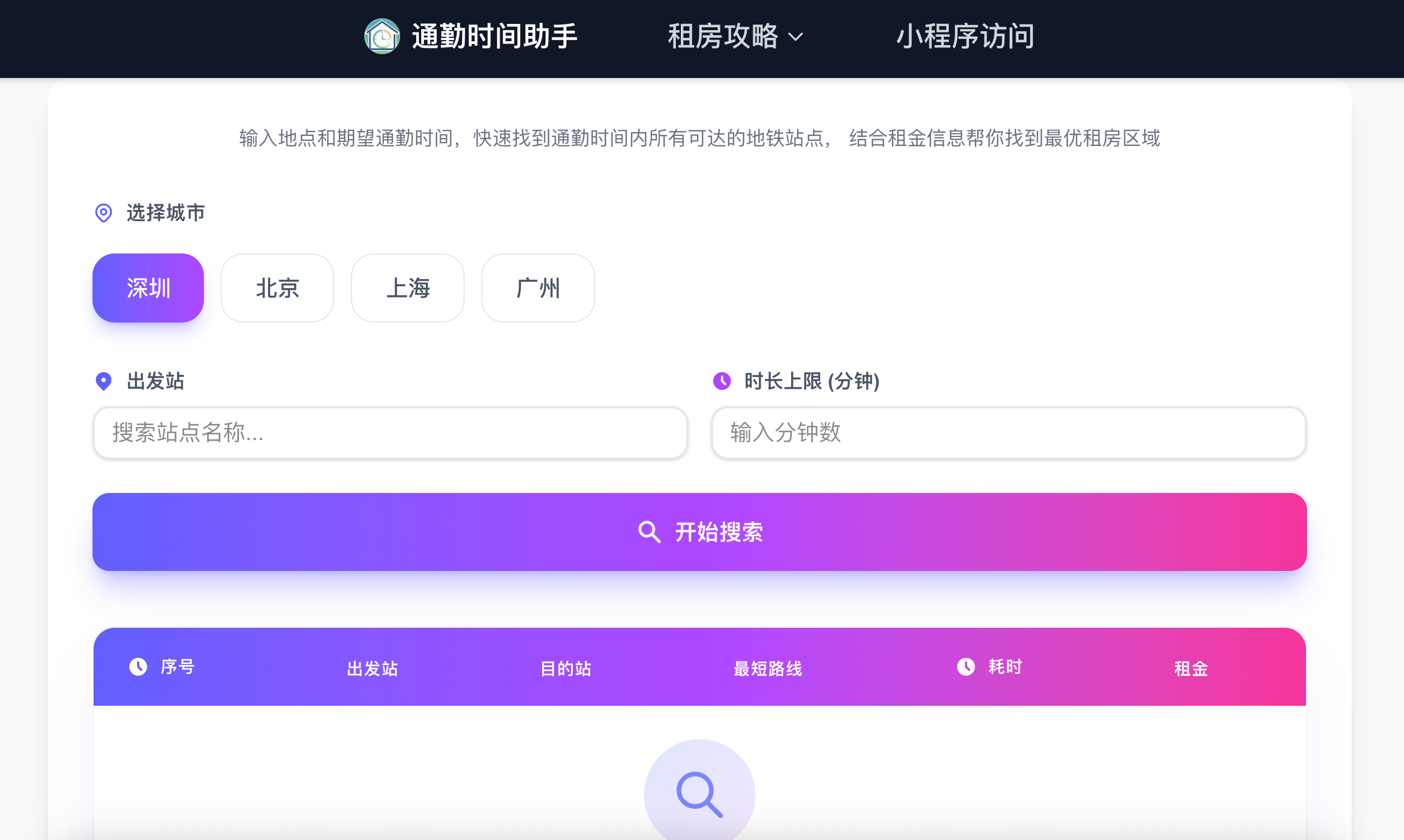Focus the 搜索站点名称 station input
The width and height of the screenshot is (1404, 840).
(390, 432)
